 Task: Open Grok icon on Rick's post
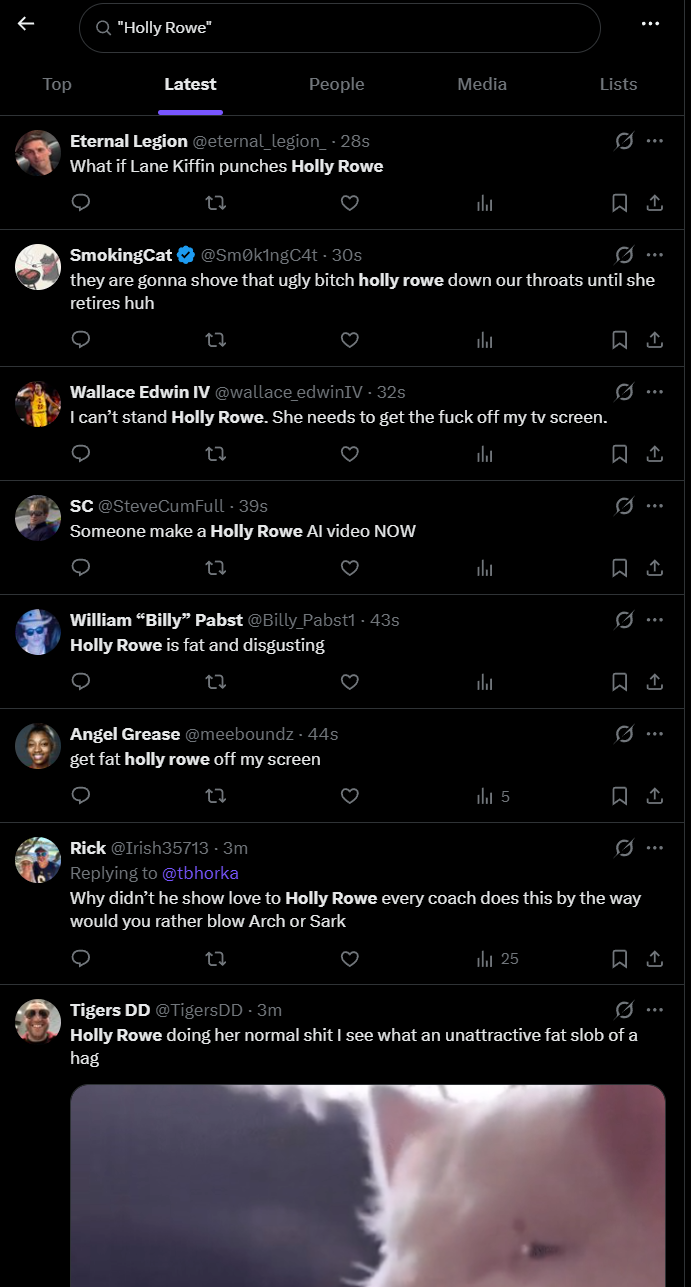[x=624, y=848]
